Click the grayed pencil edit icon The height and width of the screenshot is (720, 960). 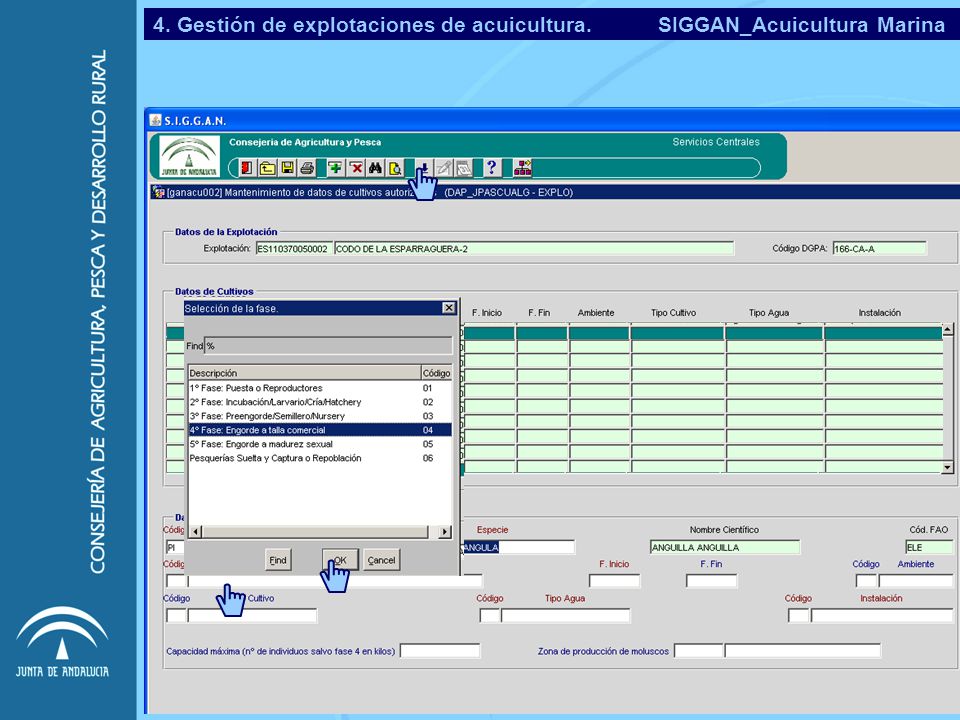click(444, 168)
